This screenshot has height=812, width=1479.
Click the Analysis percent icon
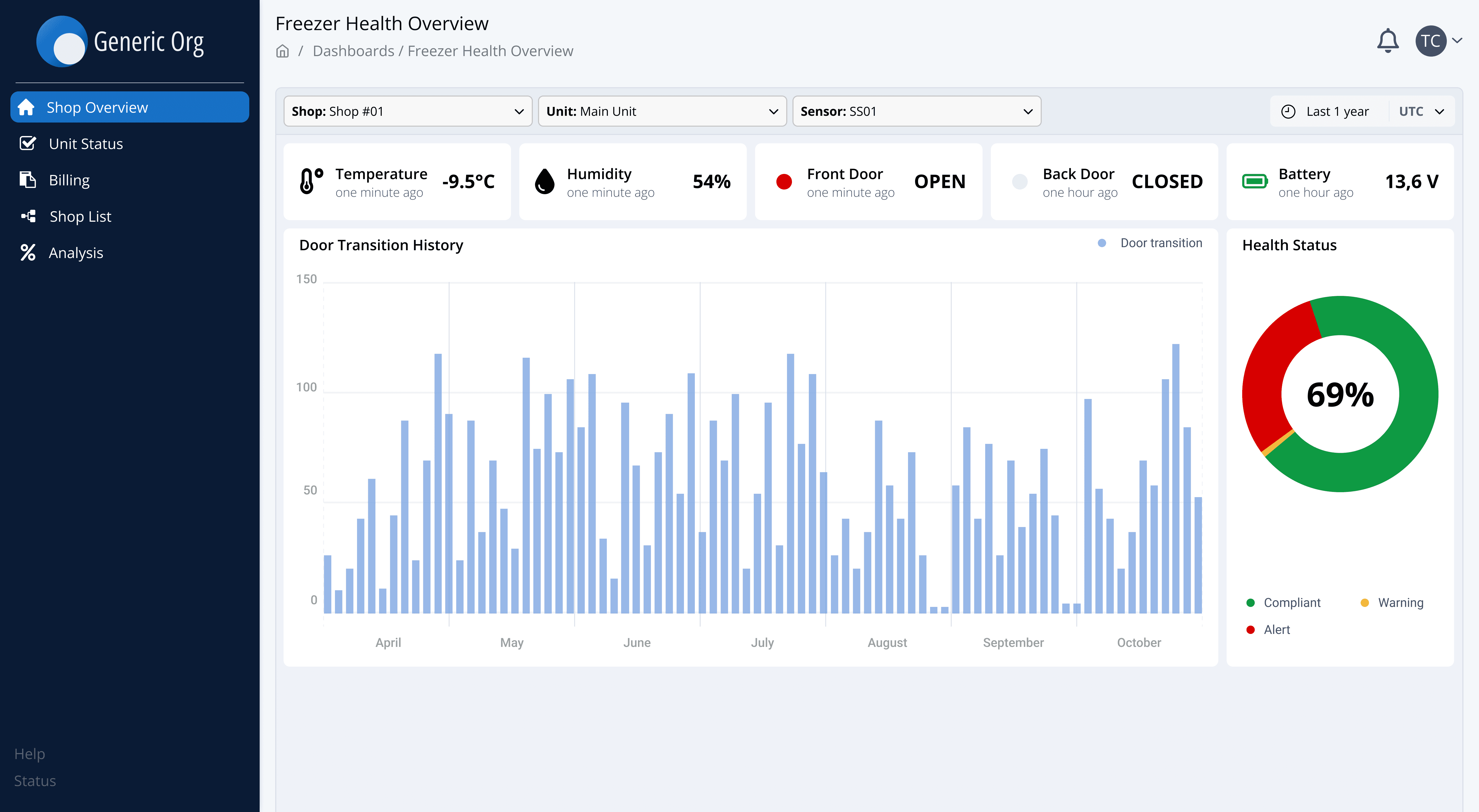28,253
